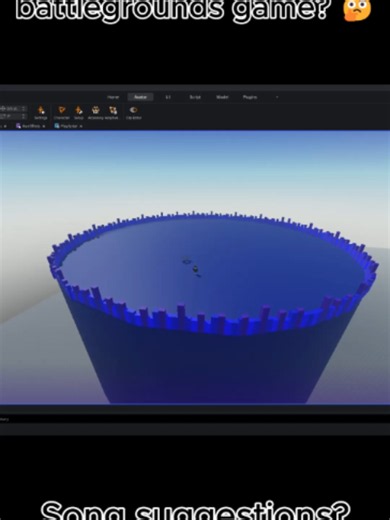Click the upper snap value field
The height and width of the screenshot is (520, 390).
(x=10, y=109)
